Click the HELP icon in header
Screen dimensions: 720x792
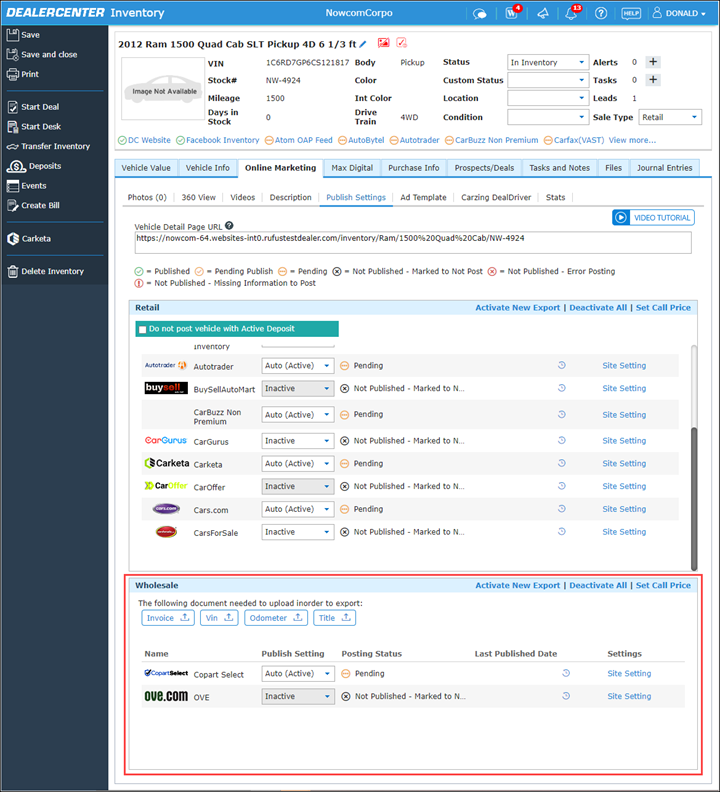[631, 14]
